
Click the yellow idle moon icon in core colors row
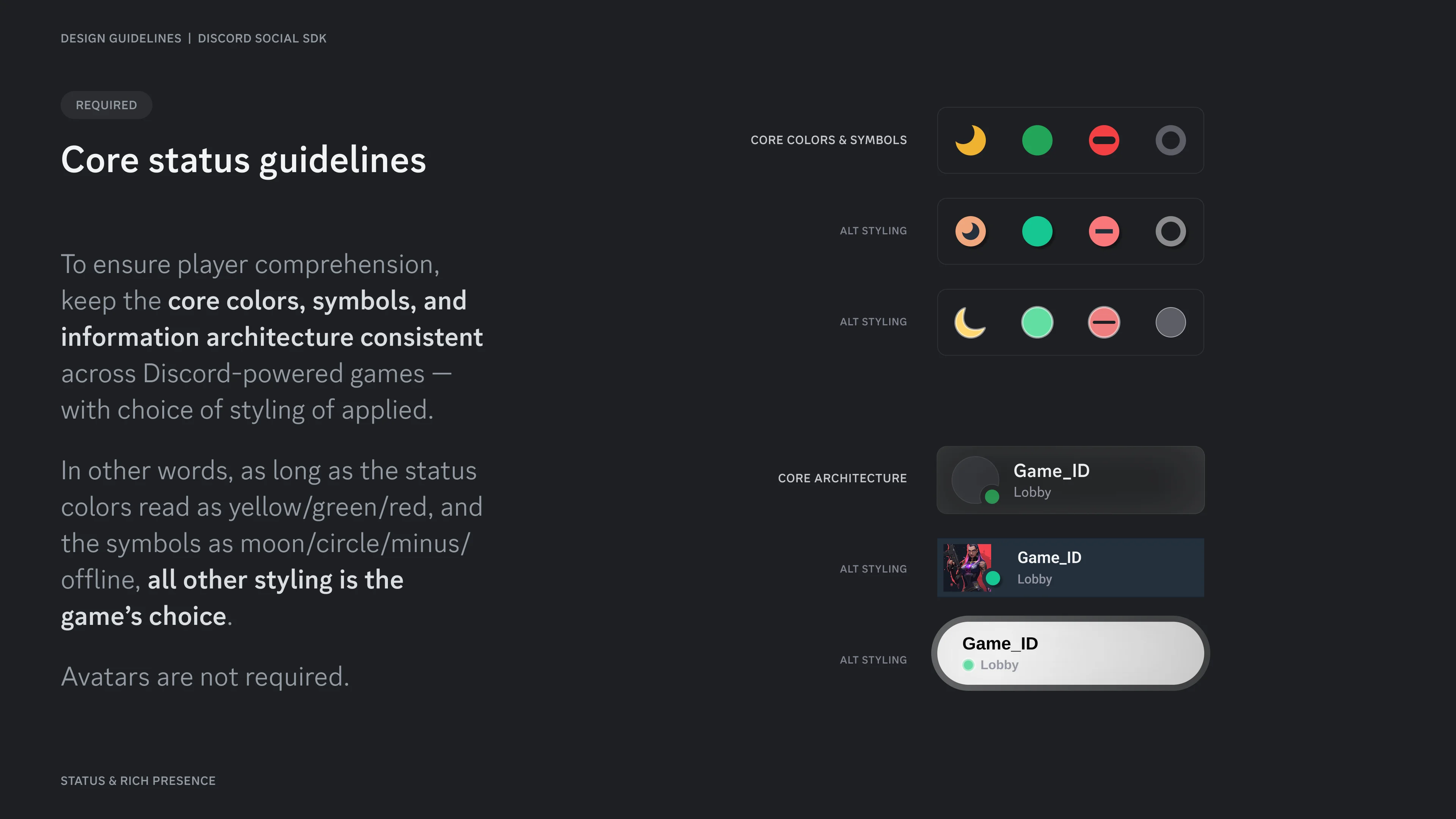click(971, 140)
